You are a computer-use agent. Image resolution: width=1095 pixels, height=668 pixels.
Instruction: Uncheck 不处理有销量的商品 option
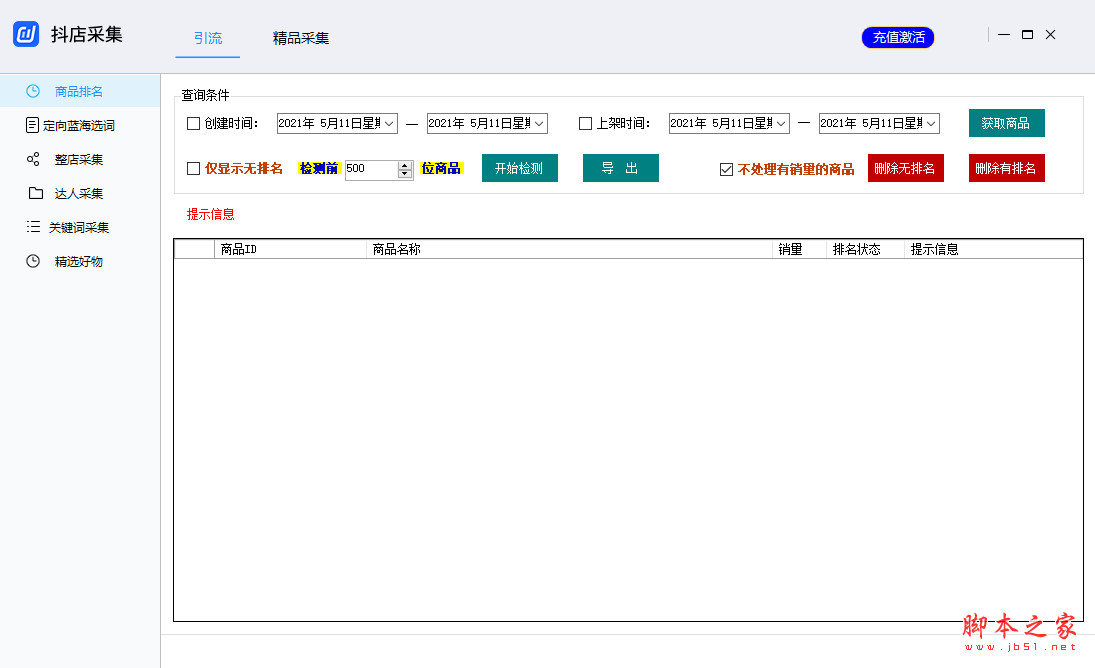point(726,168)
